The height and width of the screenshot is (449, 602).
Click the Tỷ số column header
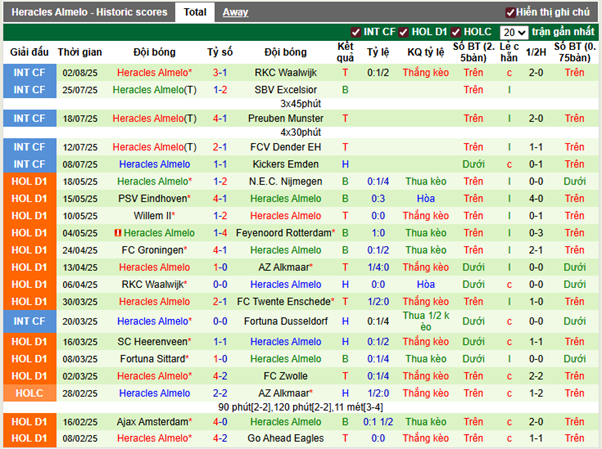(220, 52)
